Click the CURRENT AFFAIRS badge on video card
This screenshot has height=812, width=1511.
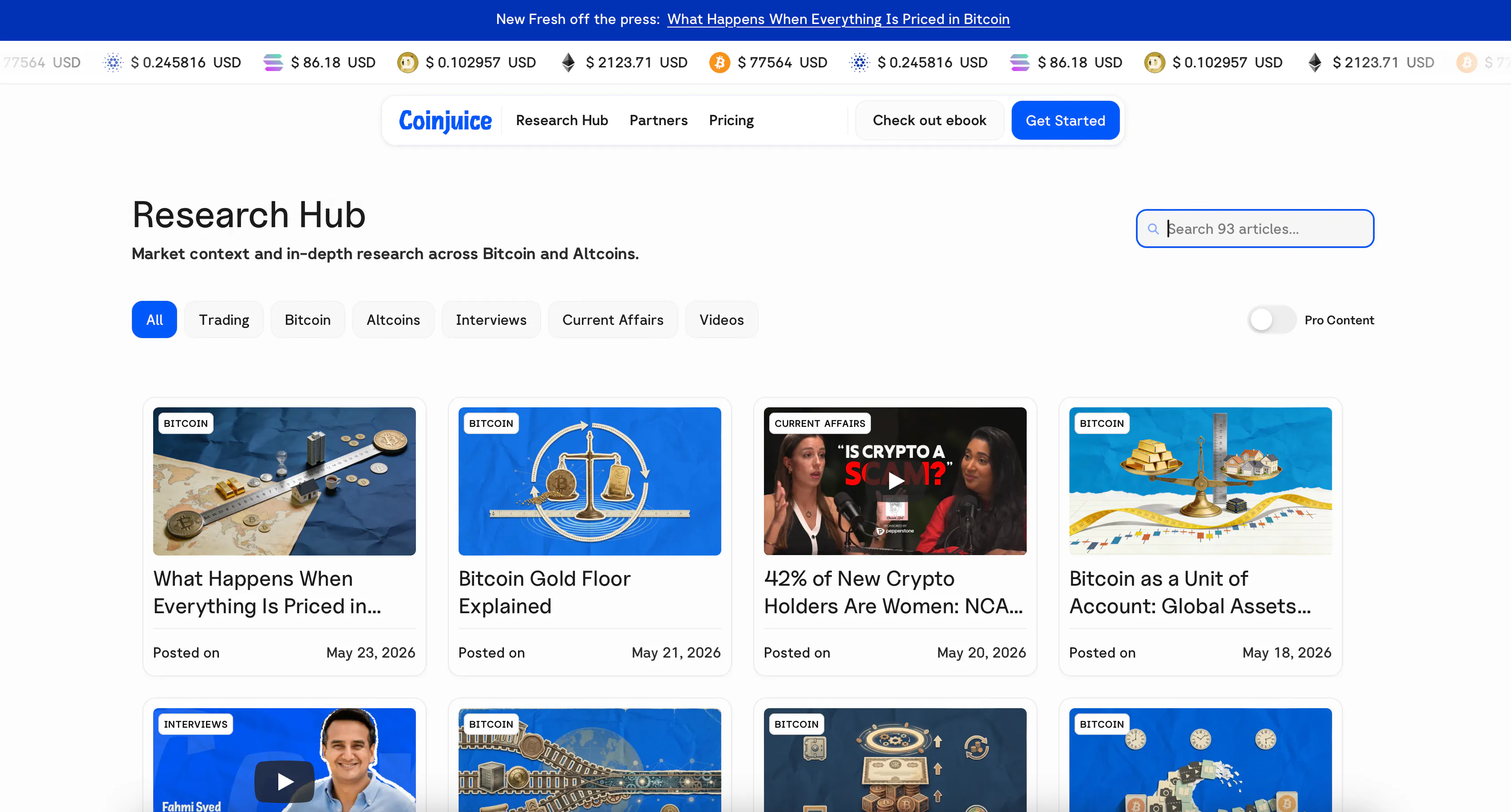[x=819, y=423]
